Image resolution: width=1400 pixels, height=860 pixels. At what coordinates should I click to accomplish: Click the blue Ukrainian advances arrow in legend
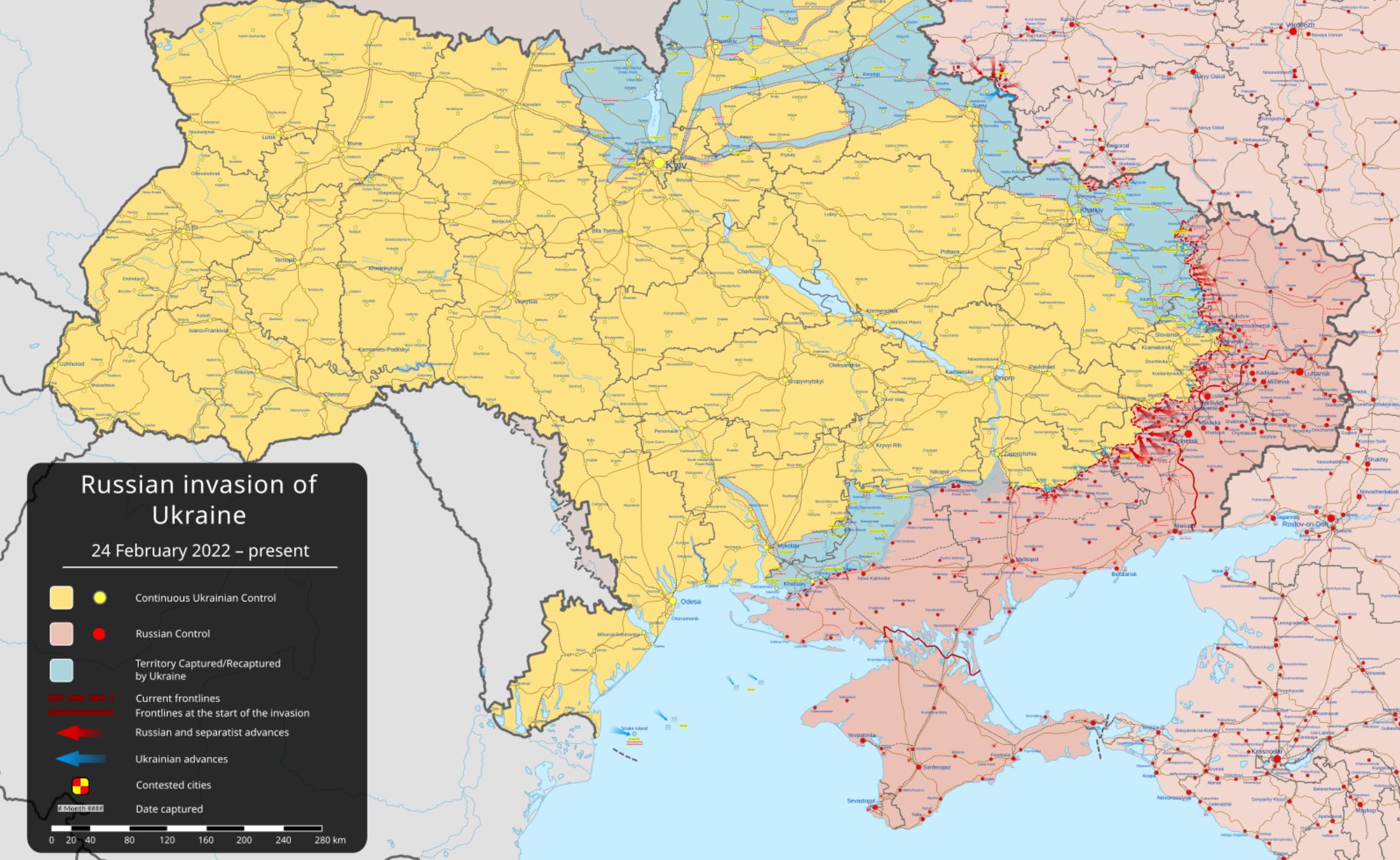click(80, 760)
